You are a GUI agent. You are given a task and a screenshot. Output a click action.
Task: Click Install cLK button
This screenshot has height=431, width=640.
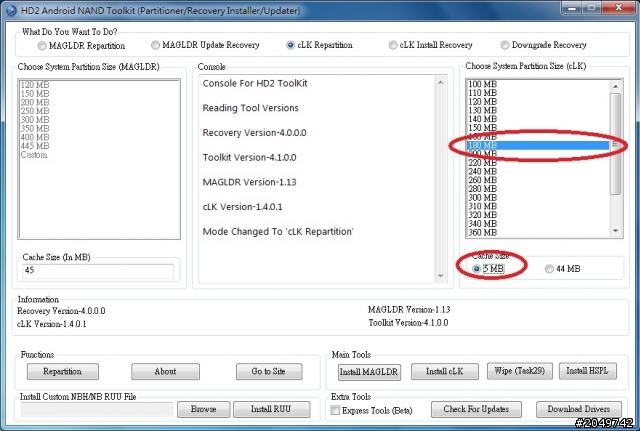tap(444, 371)
